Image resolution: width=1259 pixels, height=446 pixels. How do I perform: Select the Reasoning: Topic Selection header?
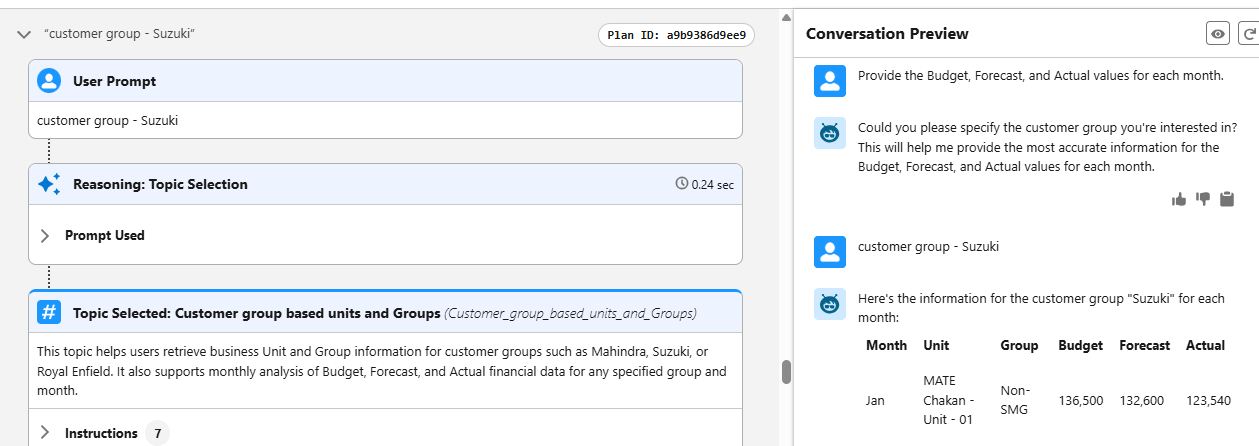(160, 184)
